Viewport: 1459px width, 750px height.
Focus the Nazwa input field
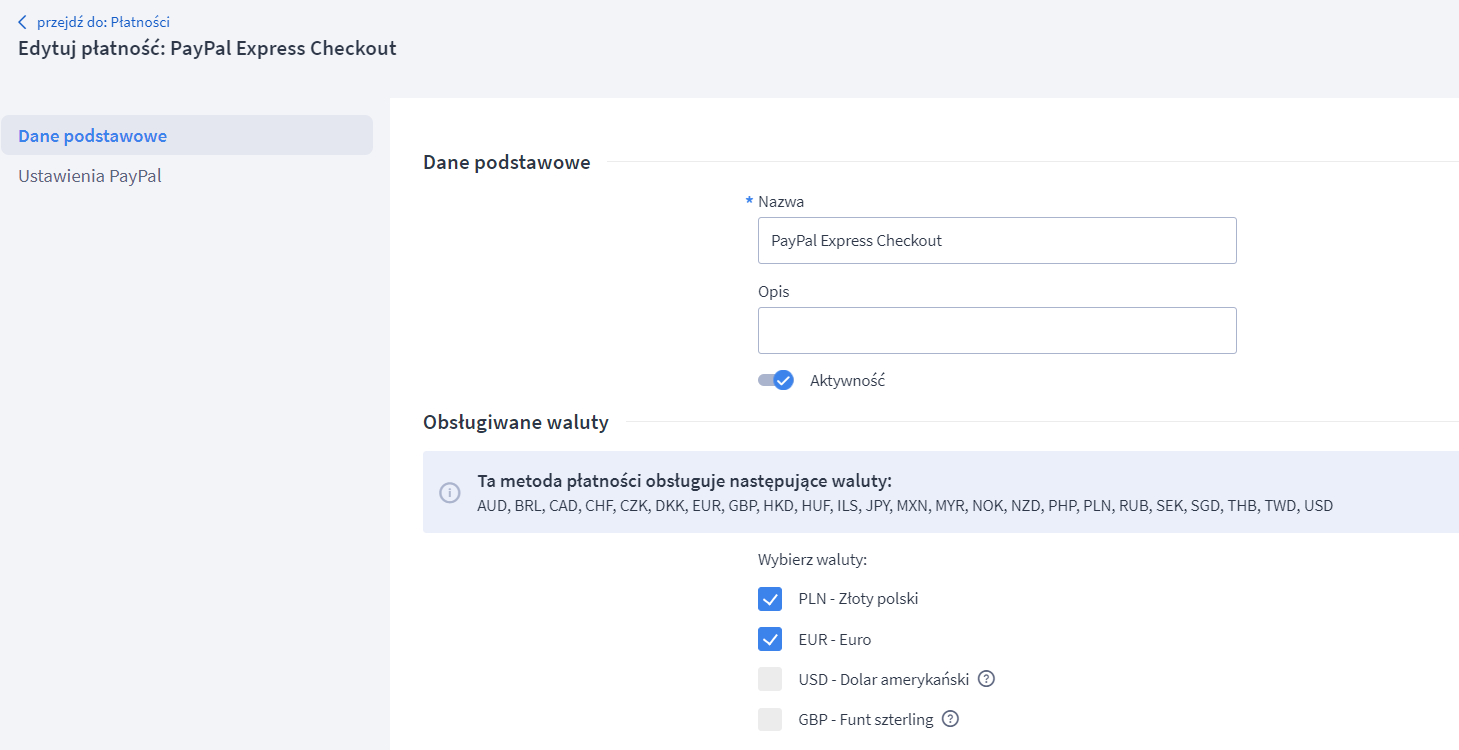tap(997, 241)
